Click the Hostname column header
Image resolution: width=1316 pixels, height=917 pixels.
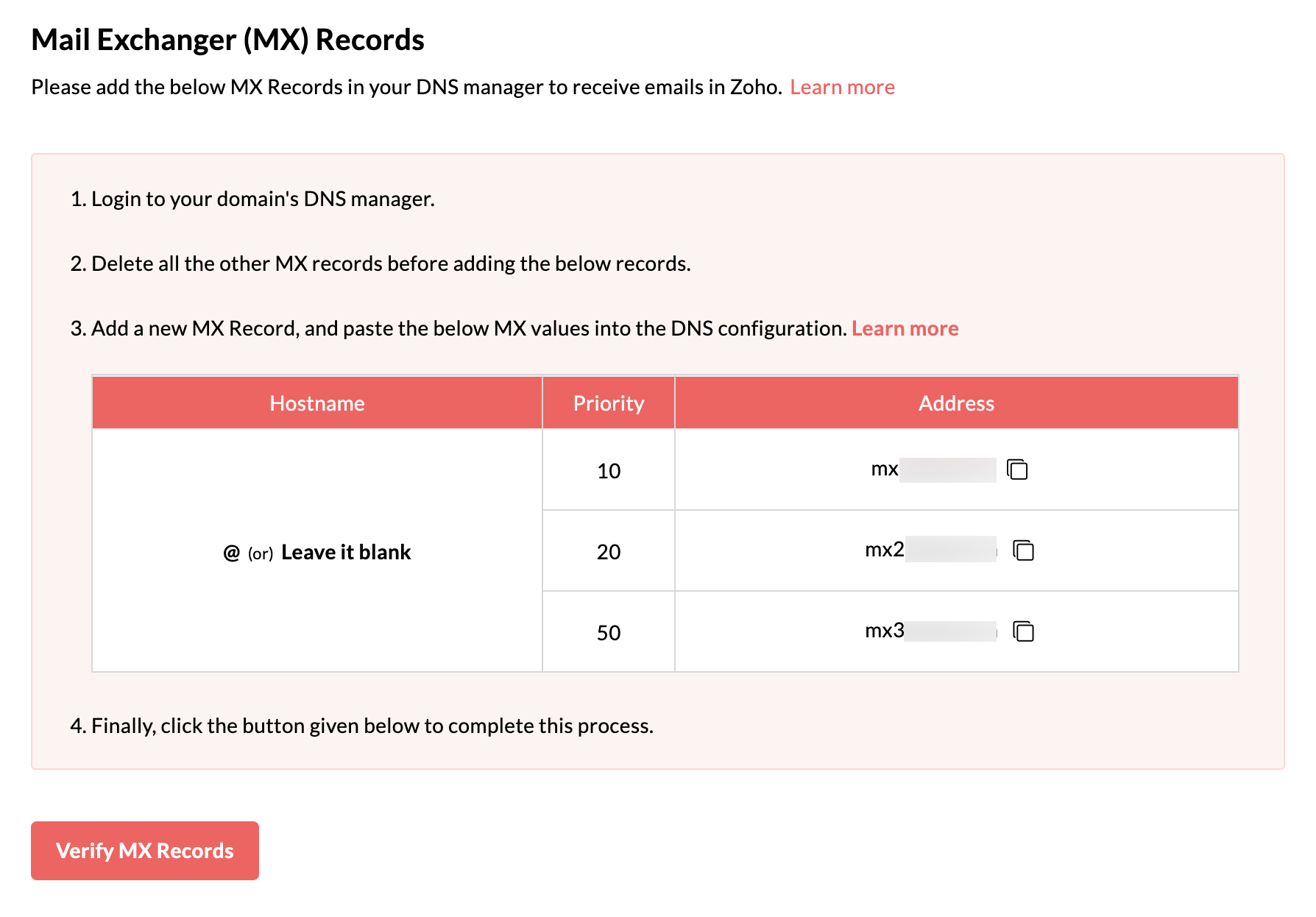click(317, 403)
